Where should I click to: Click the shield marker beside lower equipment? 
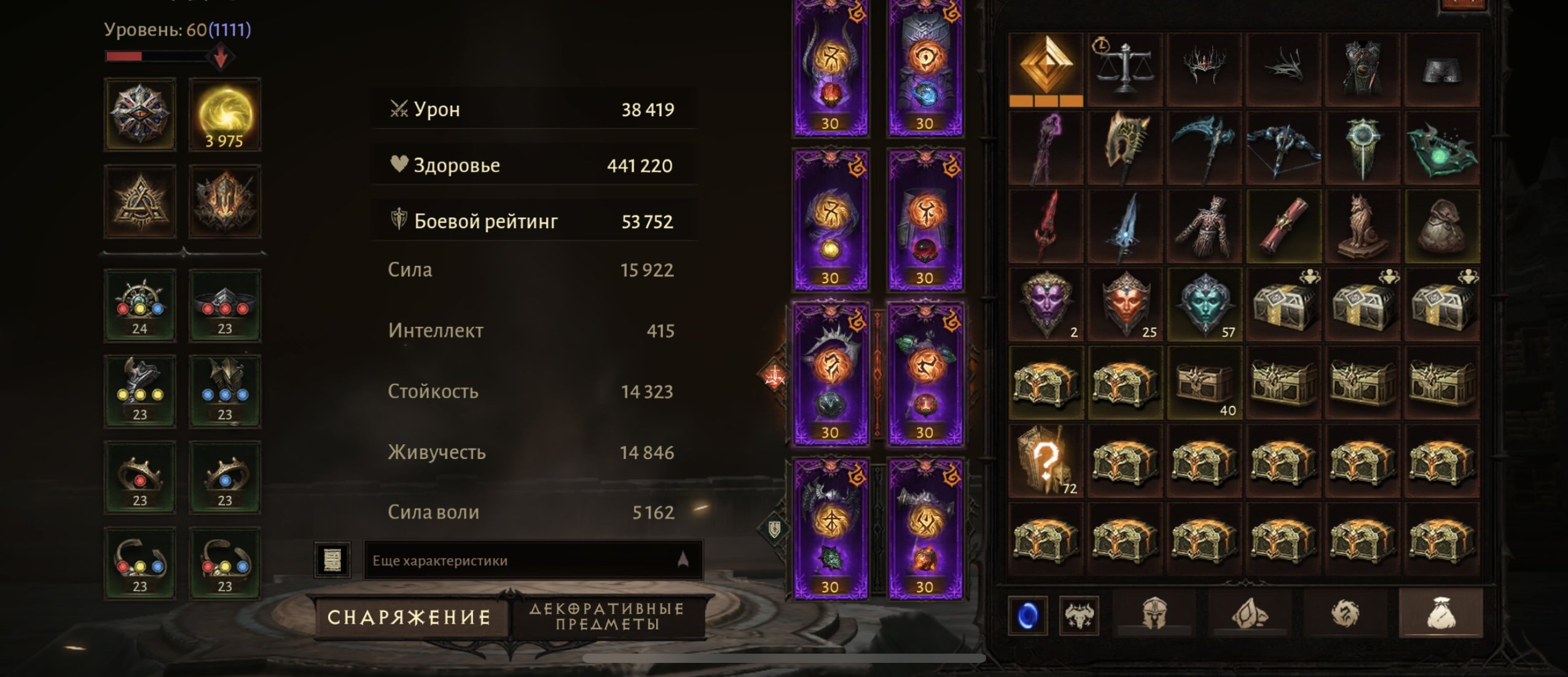point(774,528)
